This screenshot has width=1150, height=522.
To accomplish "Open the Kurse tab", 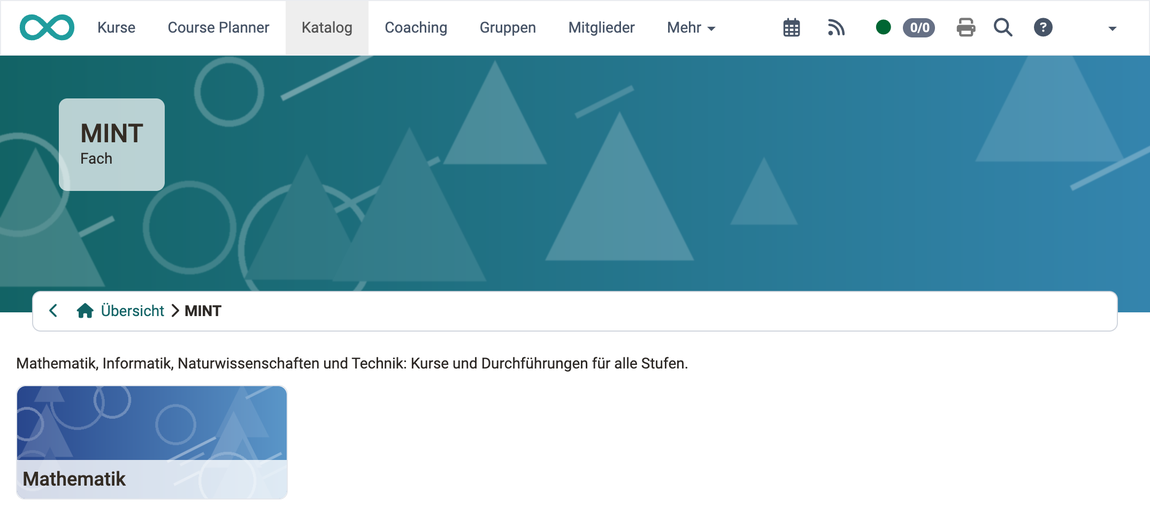I will (x=116, y=28).
